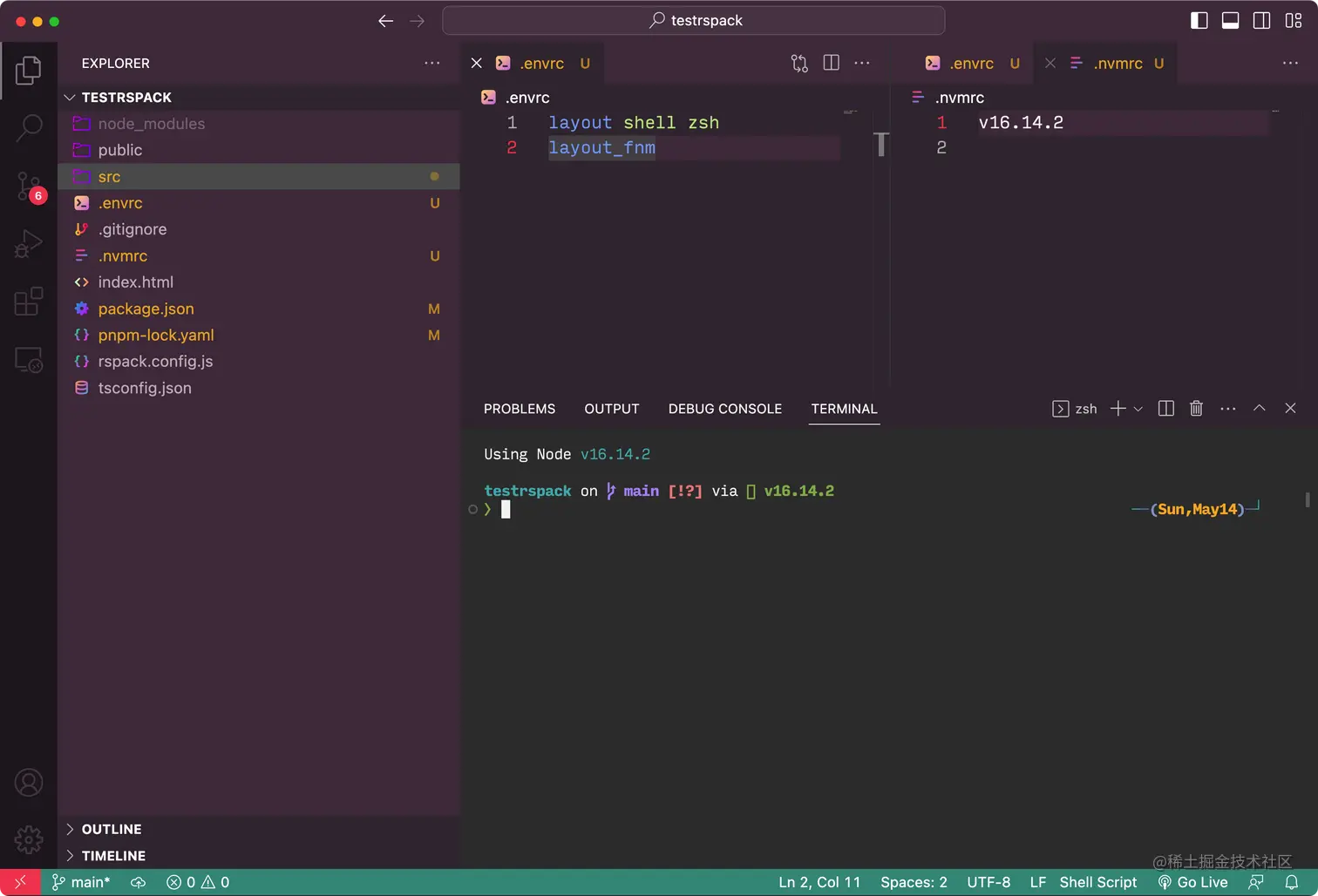
Task: Open the Search view in activity bar
Action: click(x=29, y=128)
